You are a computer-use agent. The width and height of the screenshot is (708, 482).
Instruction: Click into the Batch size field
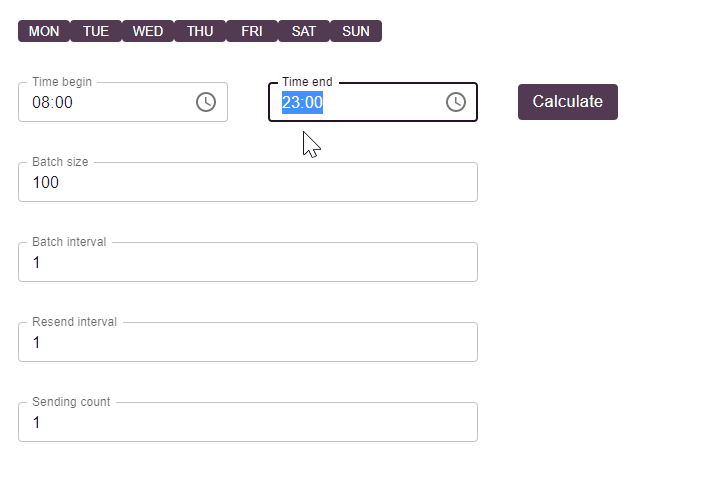(x=247, y=183)
